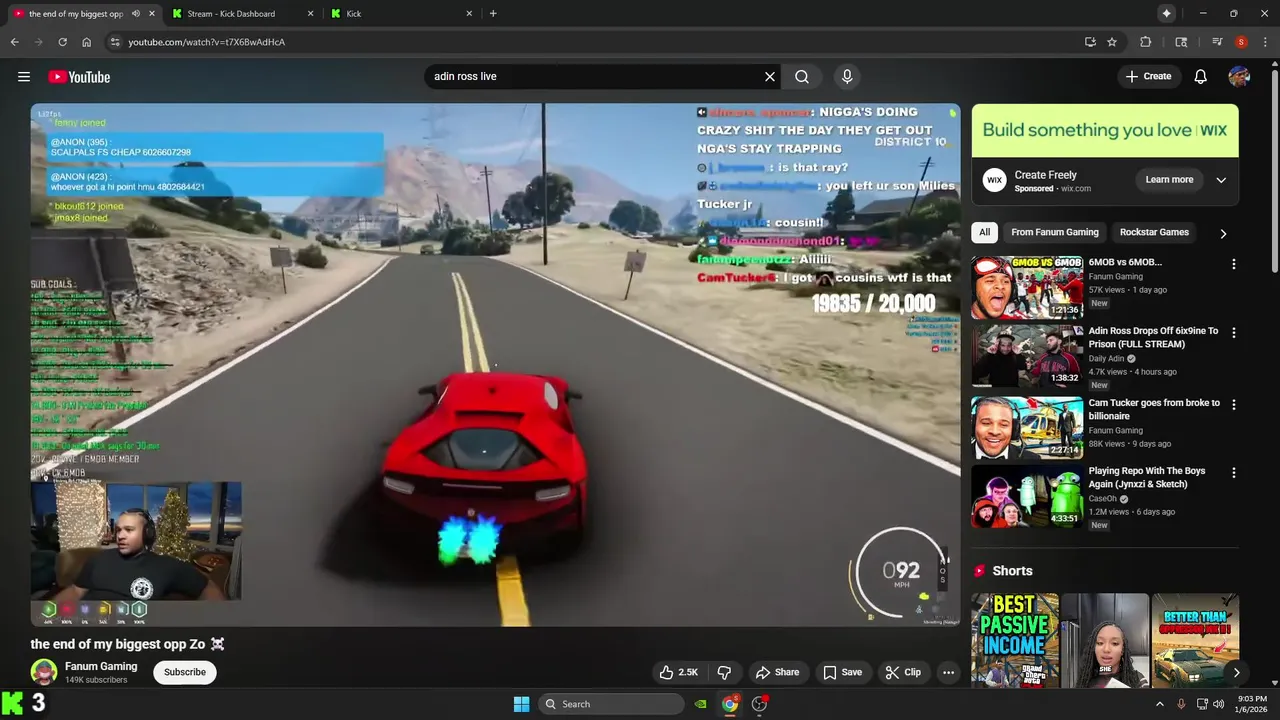Open options for 6MOB vs 6MOB video
The image size is (1280, 720).
(x=1233, y=264)
